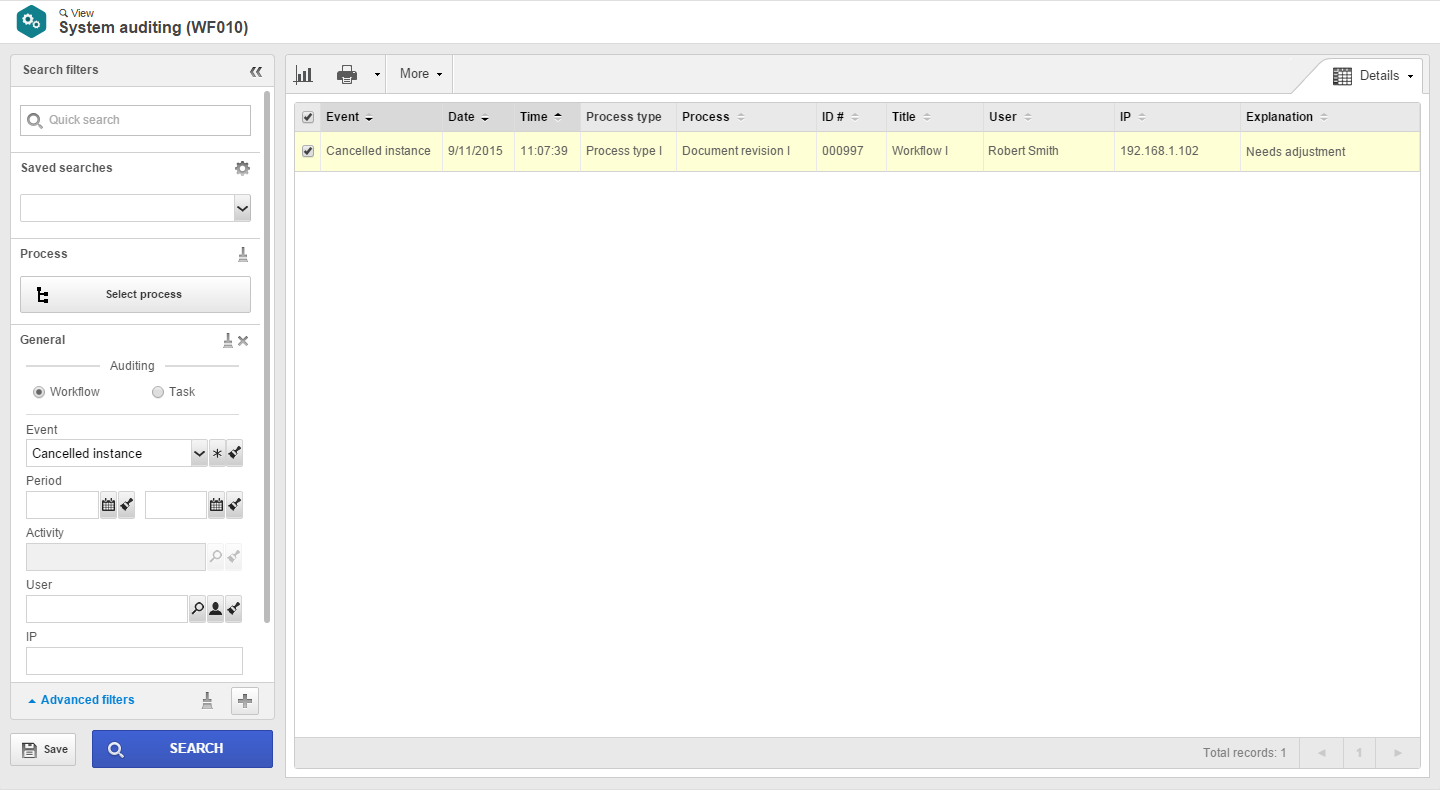The image size is (1440, 790).
Task: Click the Save button
Action: [x=43, y=749]
